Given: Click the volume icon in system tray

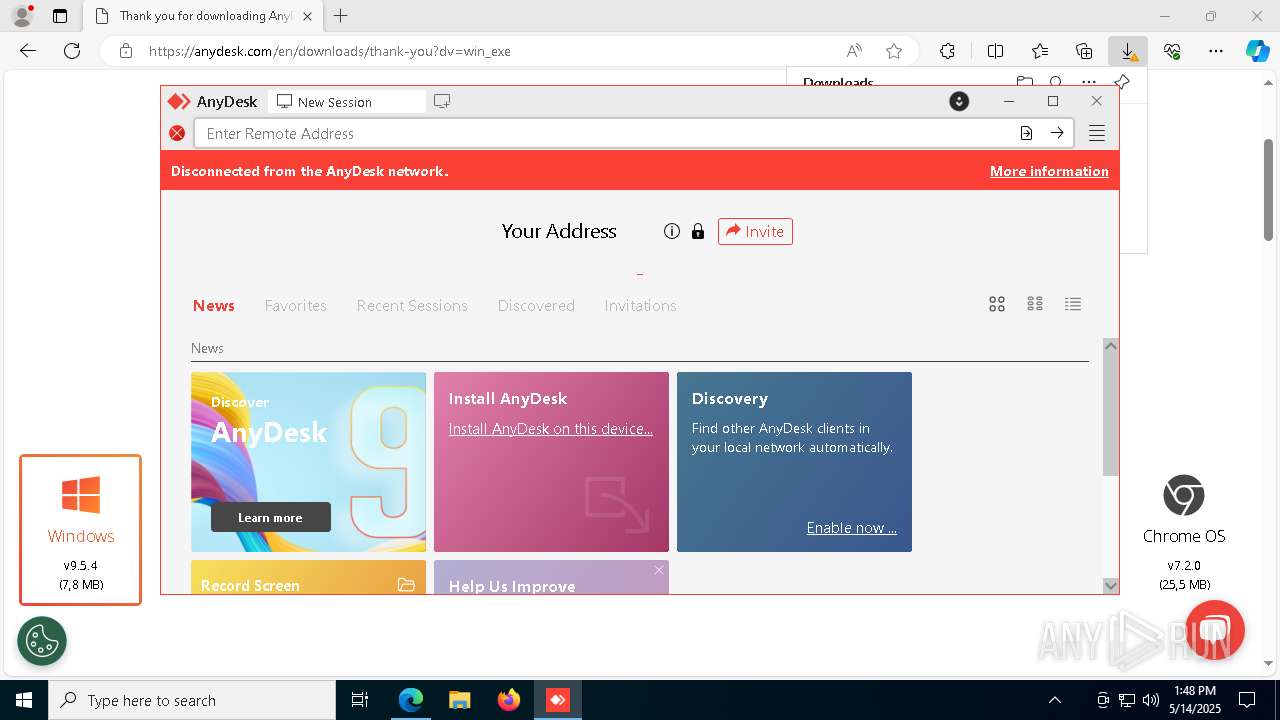Looking at the screenshot, I should point(1151,700).
